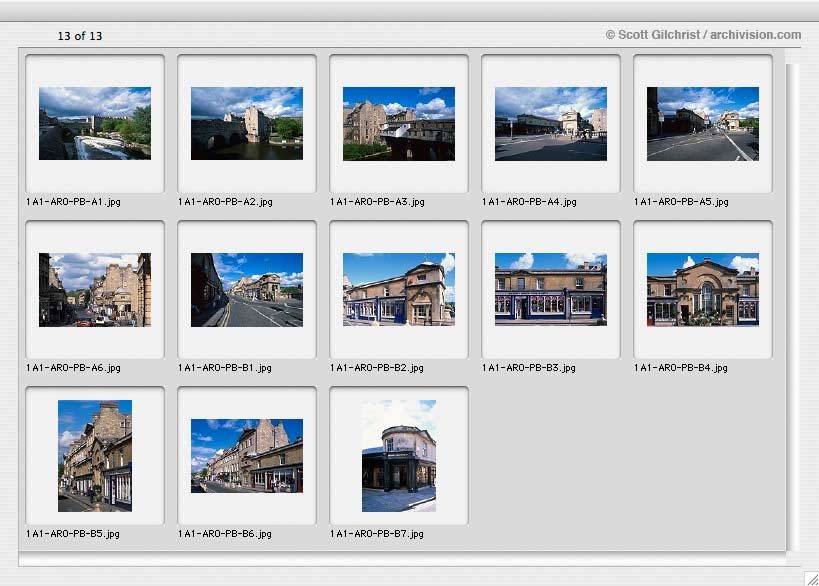Click the vertical scrollbar of the thumbnail pane

point(792,307)
